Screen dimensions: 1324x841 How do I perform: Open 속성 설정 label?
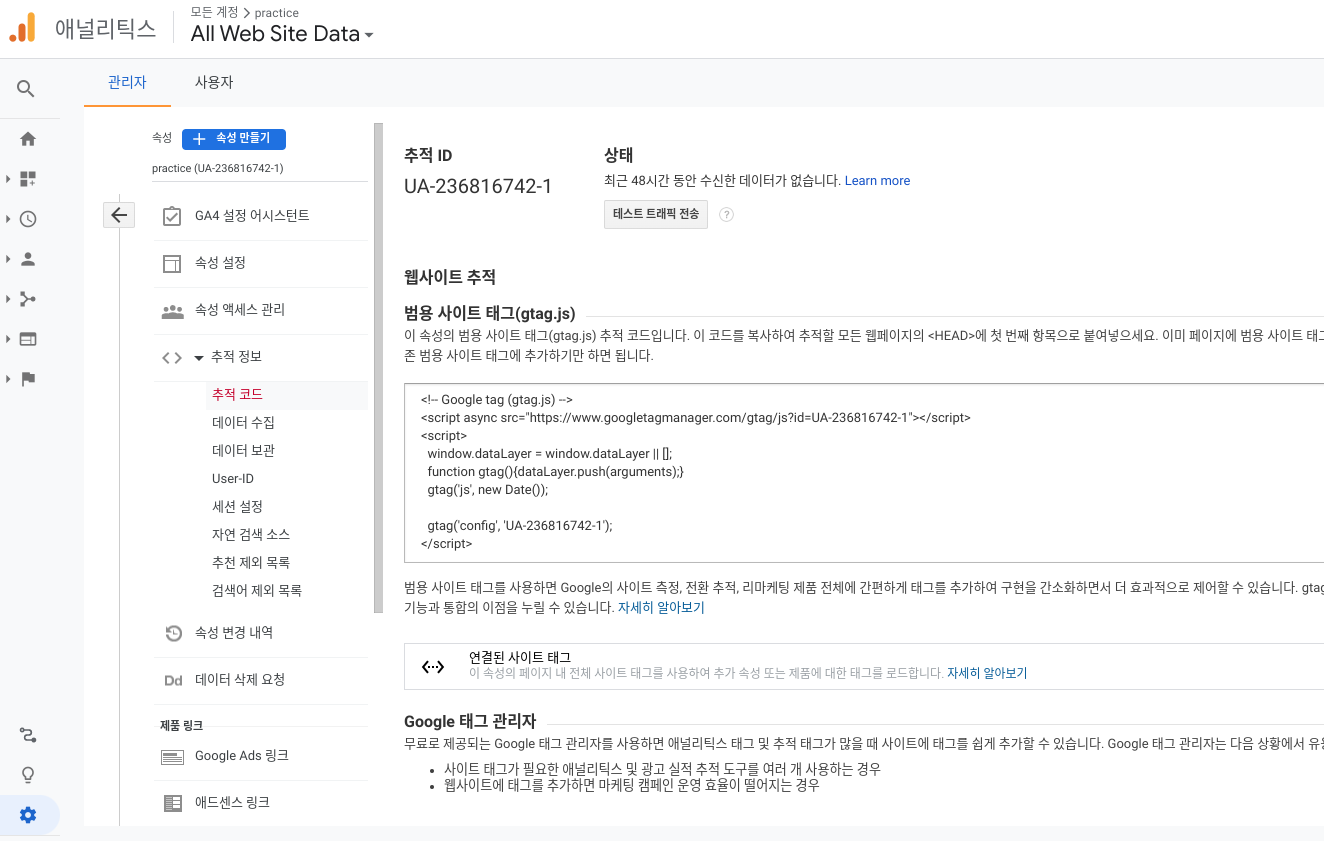(220, 263)
